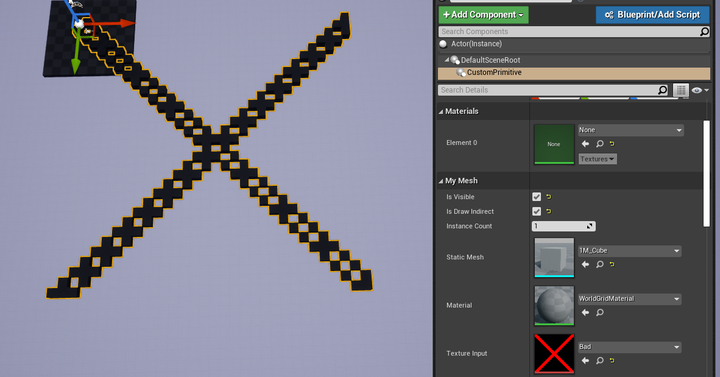The height and width of the screenshot is (377, 720).
Task: Click the Element 0 material thumbnail
Action: pos(554,144)
